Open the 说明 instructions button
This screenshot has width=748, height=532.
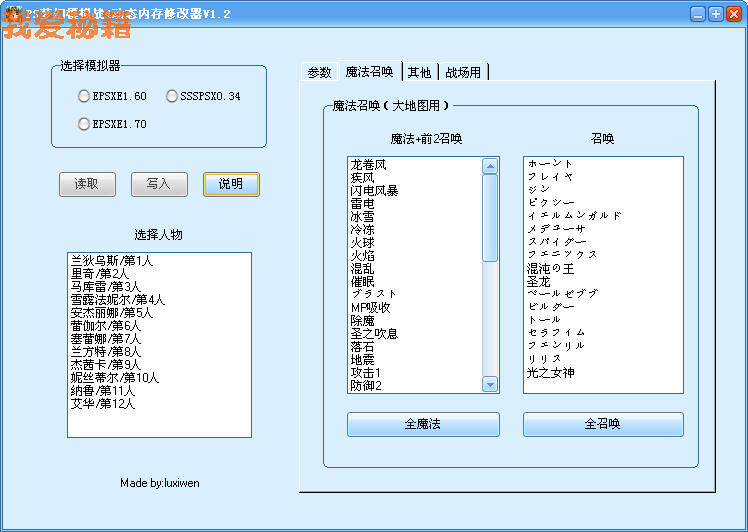click(231, 184)
